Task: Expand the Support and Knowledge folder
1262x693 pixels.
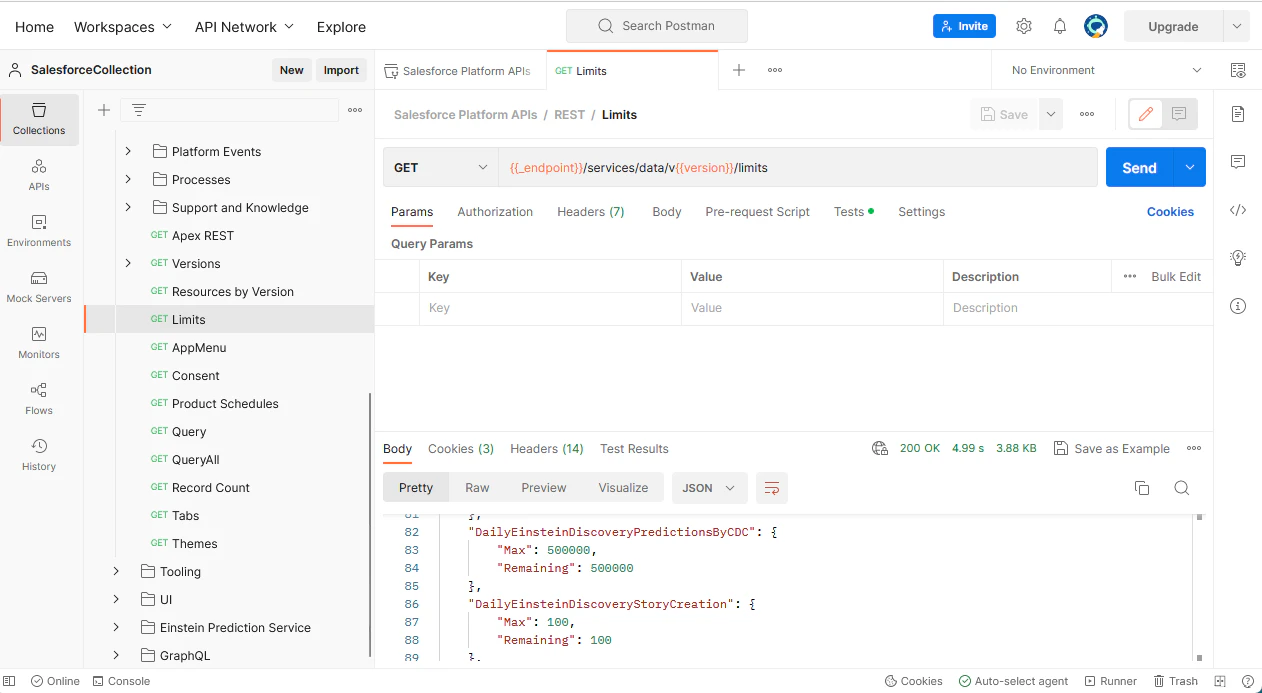Action: click(x=128, y=208)
